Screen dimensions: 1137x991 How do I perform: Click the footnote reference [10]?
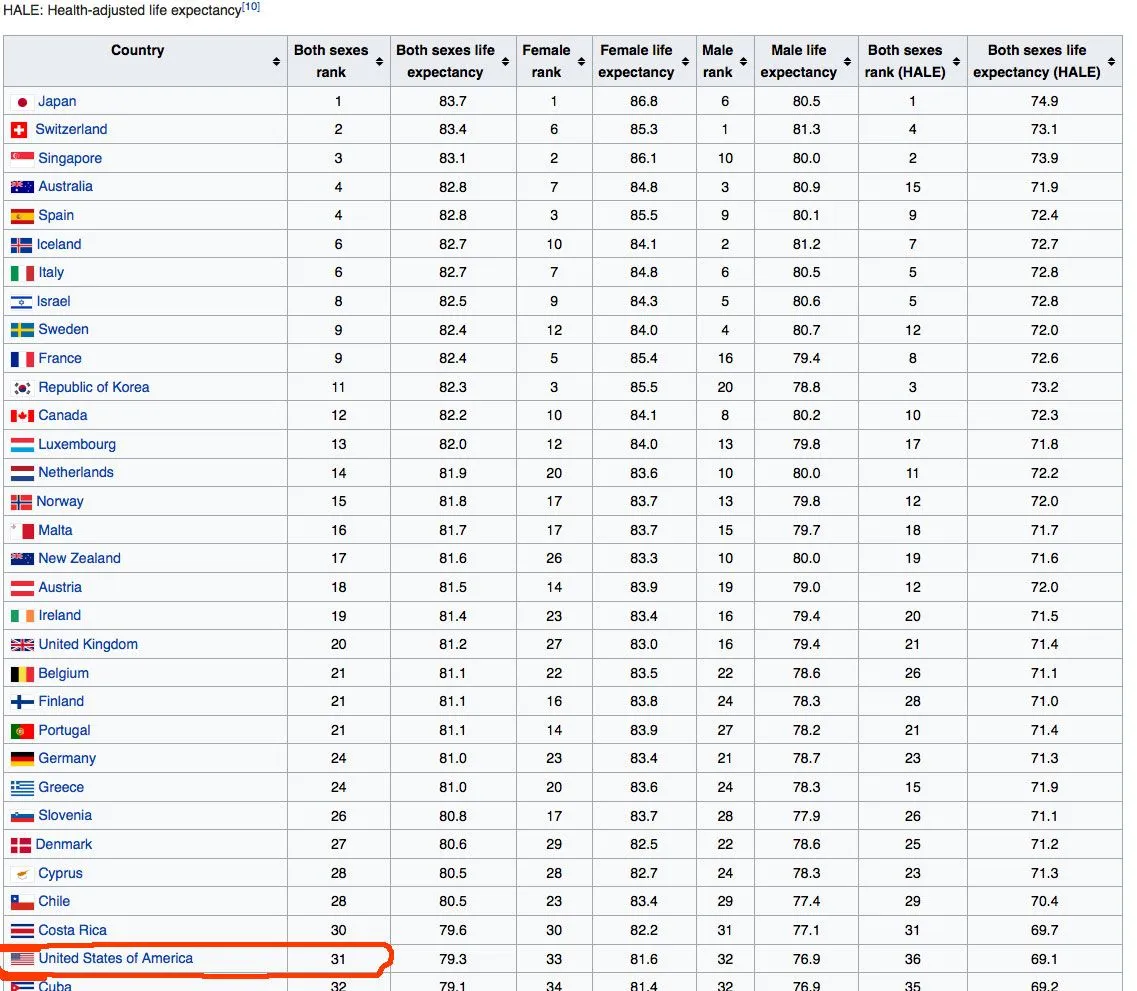point(251,7)
